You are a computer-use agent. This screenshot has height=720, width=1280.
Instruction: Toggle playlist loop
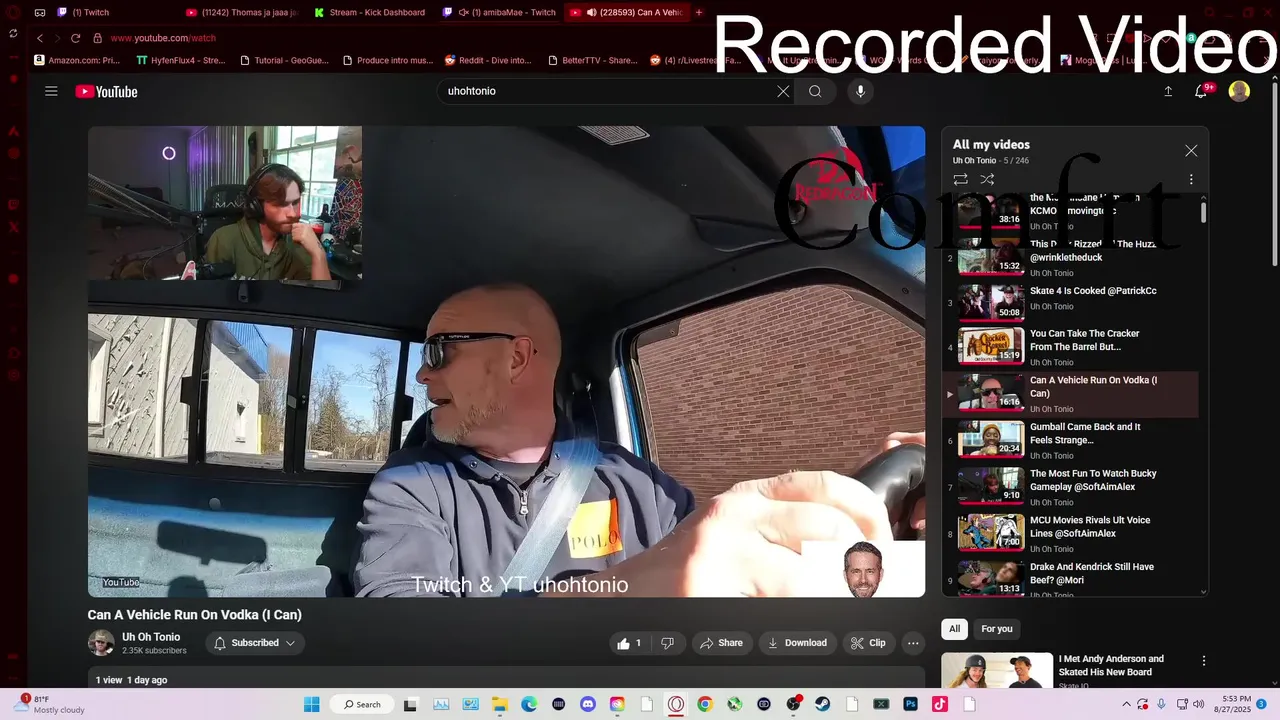click(960, 179)
